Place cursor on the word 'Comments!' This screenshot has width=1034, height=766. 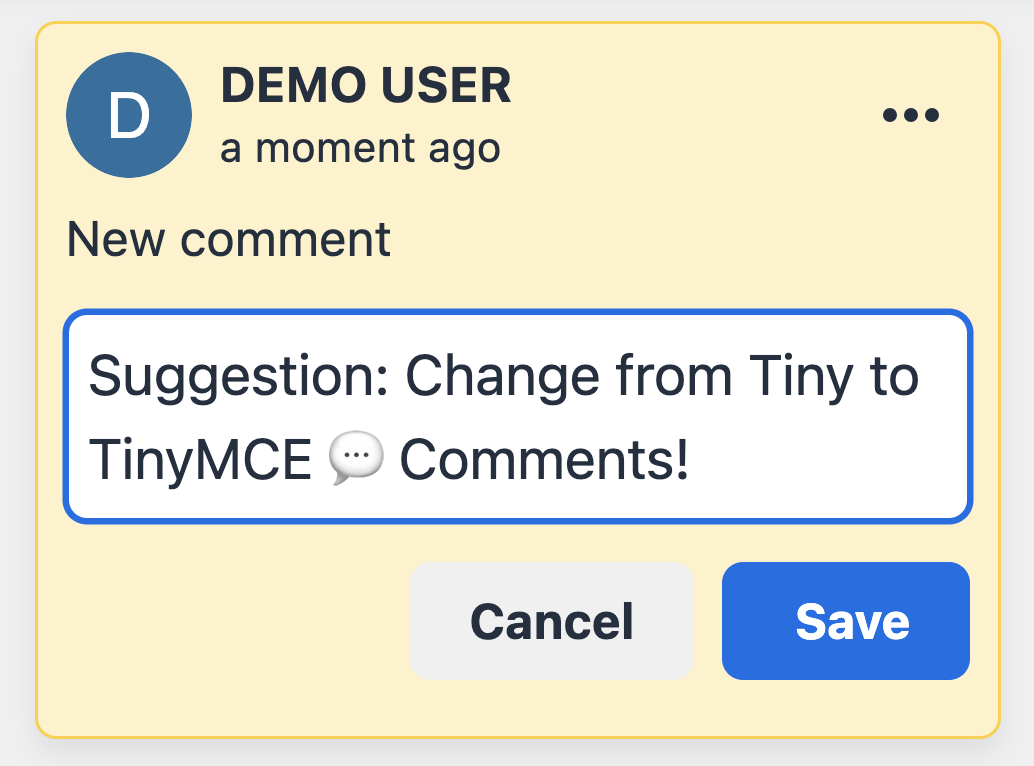(544, 462)
